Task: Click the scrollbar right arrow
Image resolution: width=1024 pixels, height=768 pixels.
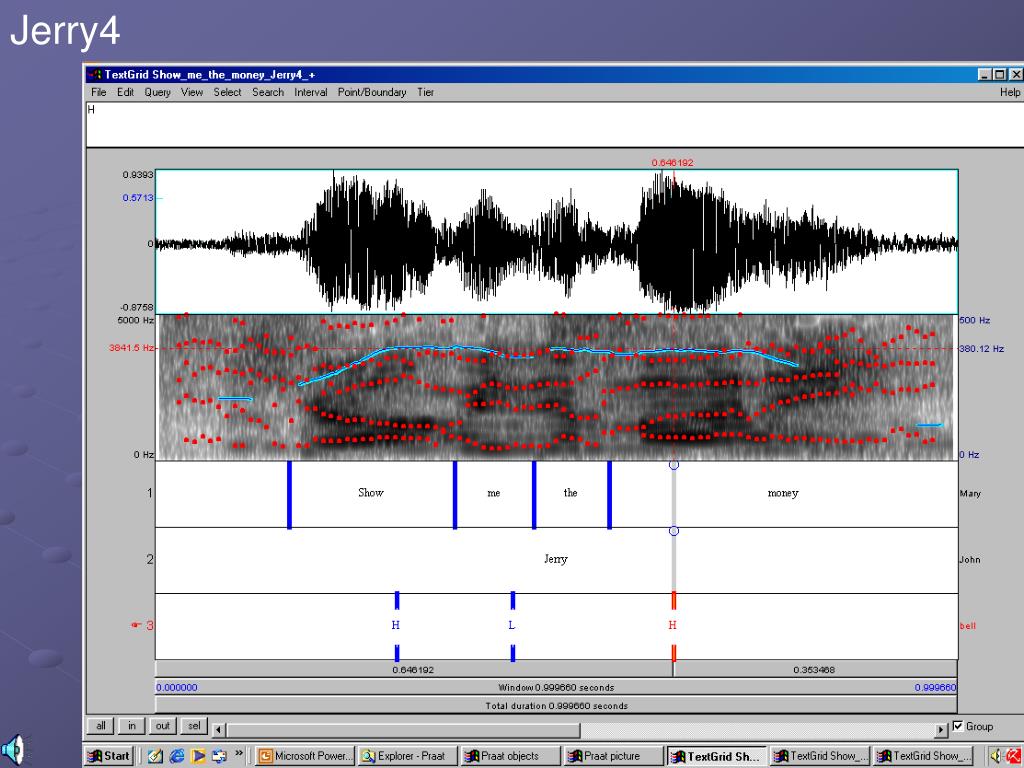Action: 941,729
